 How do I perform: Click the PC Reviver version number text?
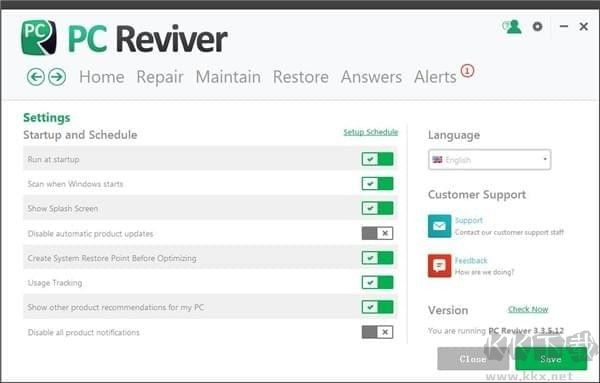526,331
